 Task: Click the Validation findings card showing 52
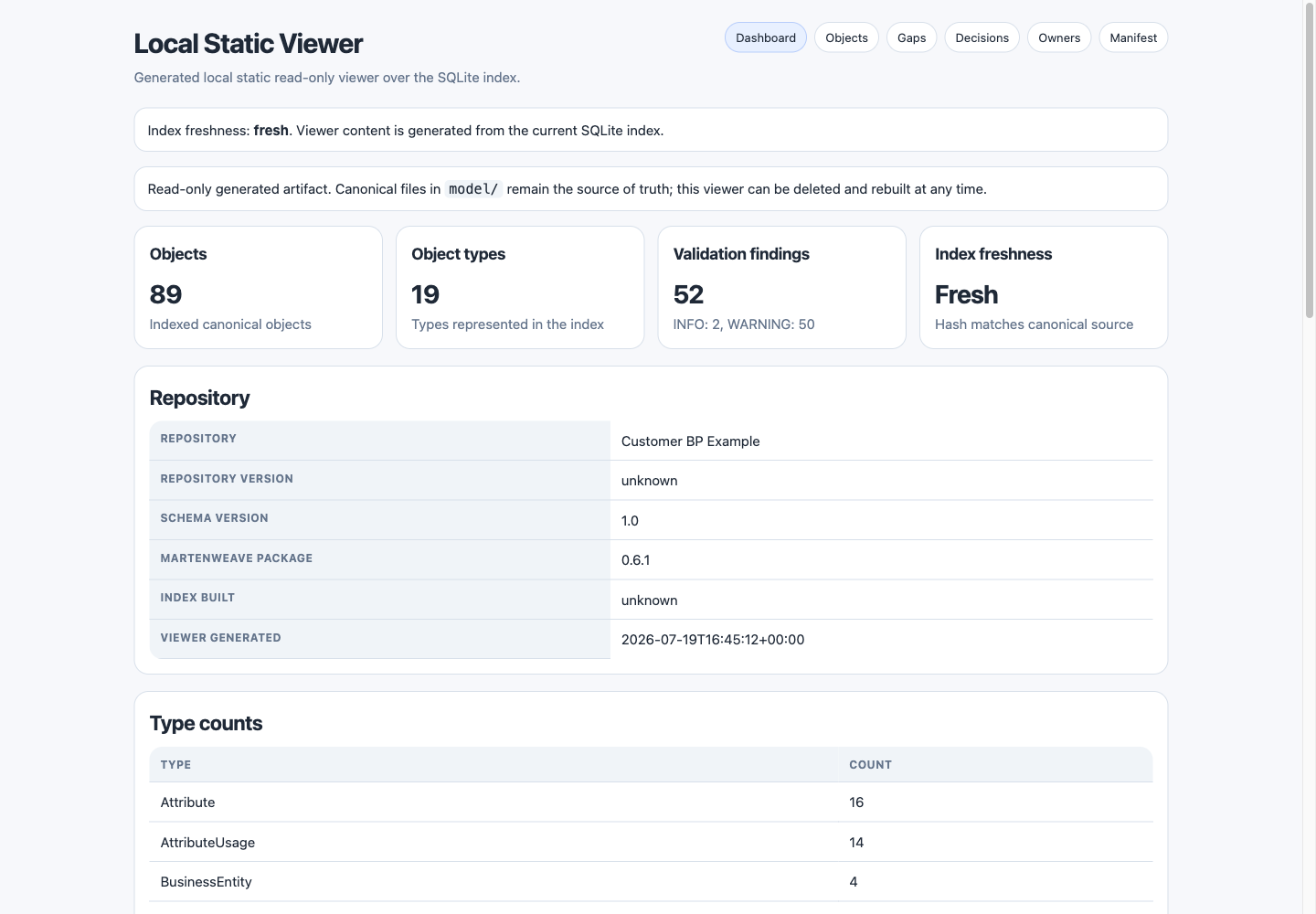[781, 287]
